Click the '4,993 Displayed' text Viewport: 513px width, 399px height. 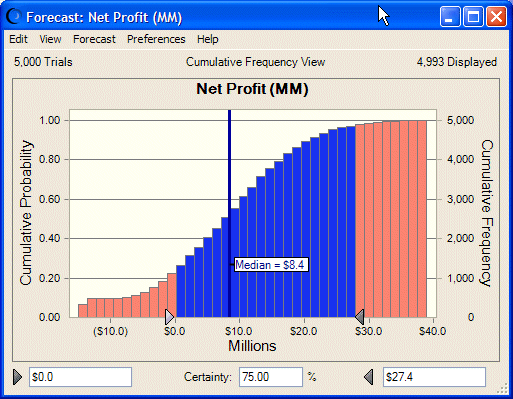pos(457,62)
